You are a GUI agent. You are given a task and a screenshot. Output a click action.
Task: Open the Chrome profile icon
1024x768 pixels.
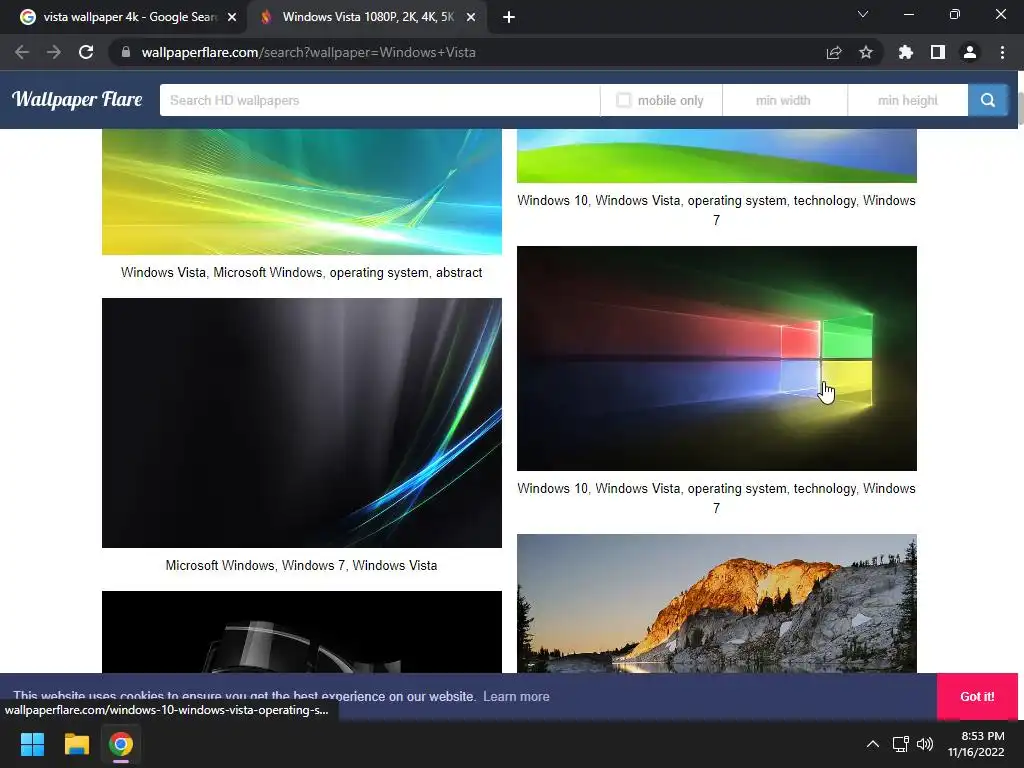coord(970,52)
